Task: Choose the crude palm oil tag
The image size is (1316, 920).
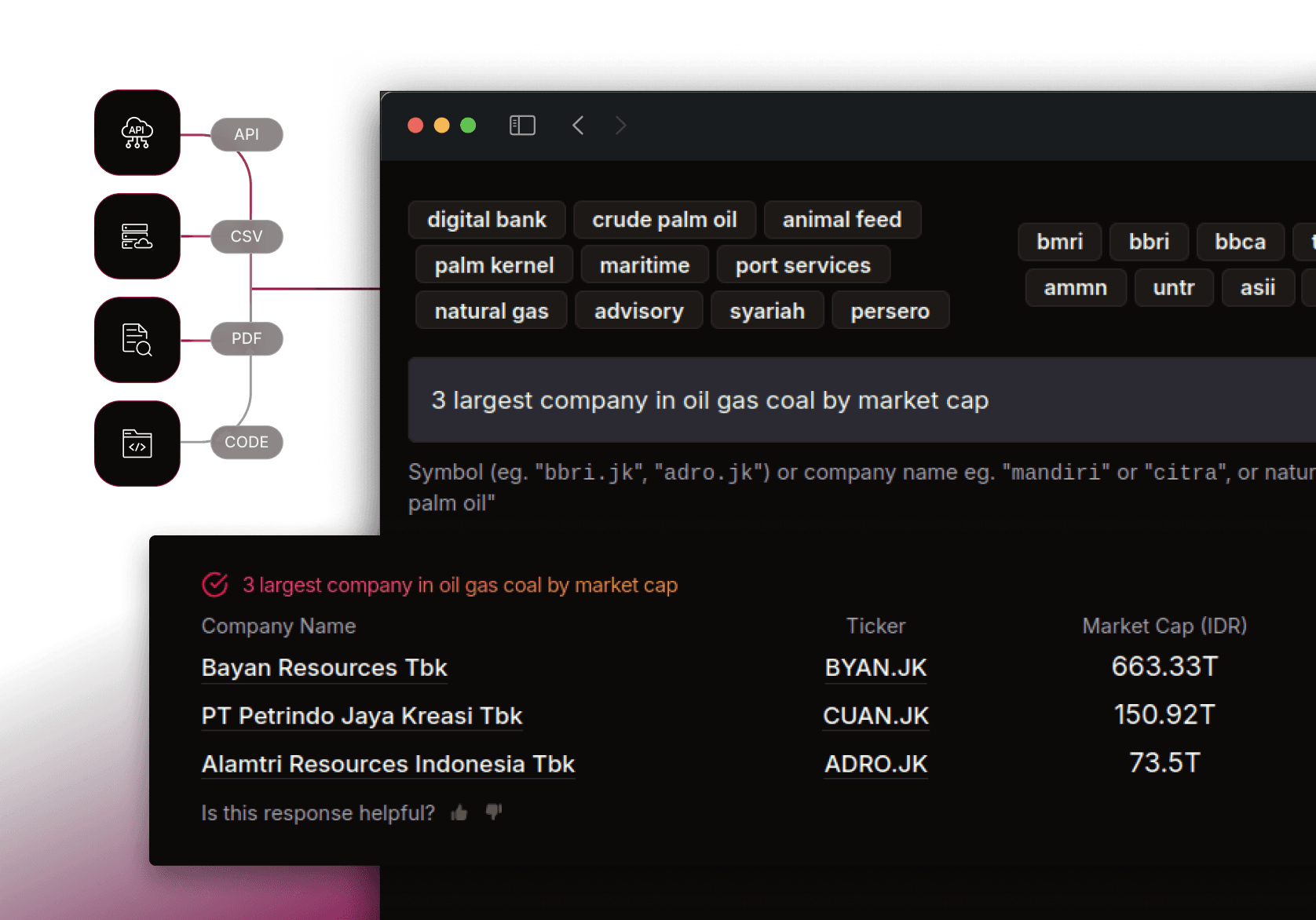Action: pyautogui.click(x=664, y=220)
